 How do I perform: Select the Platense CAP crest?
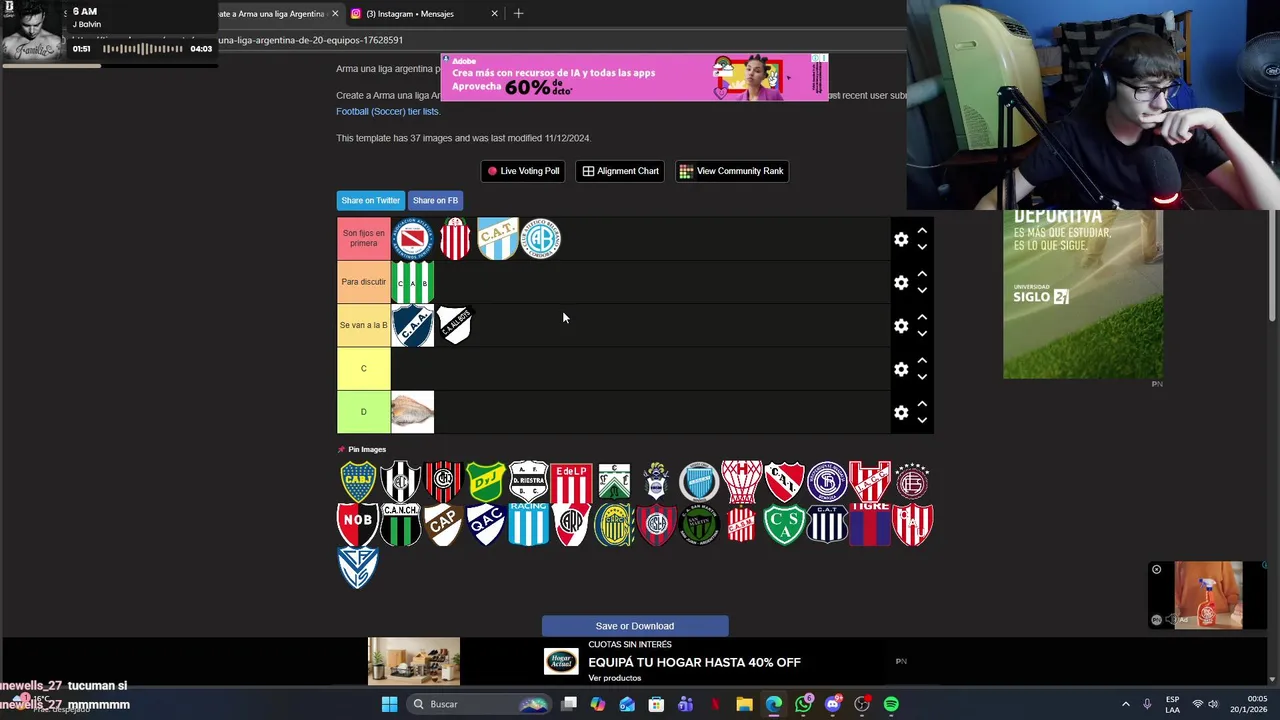pyautogui.click(x=443, y=524)
